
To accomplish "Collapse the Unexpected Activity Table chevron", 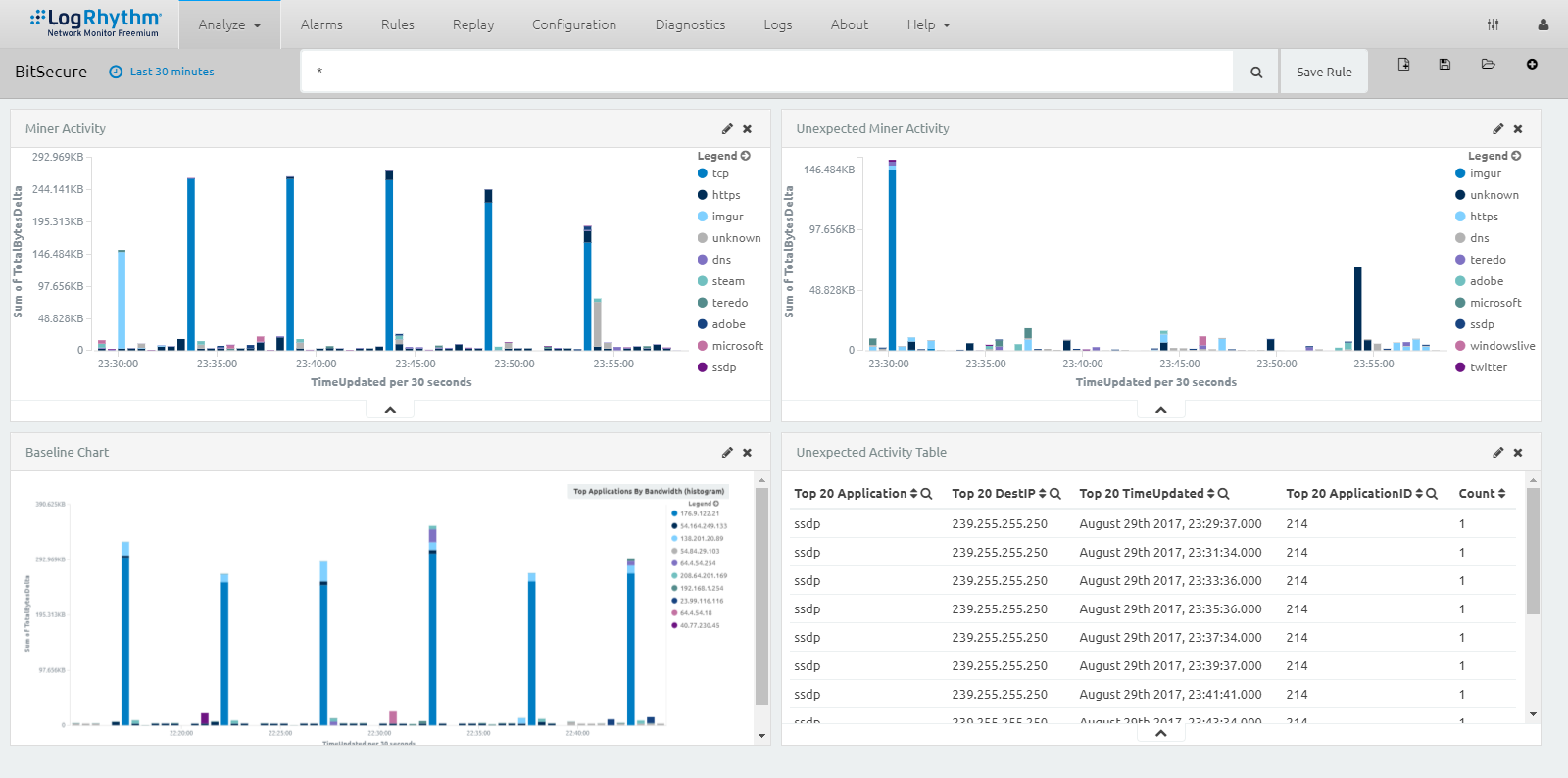I will coord(1161,733).
